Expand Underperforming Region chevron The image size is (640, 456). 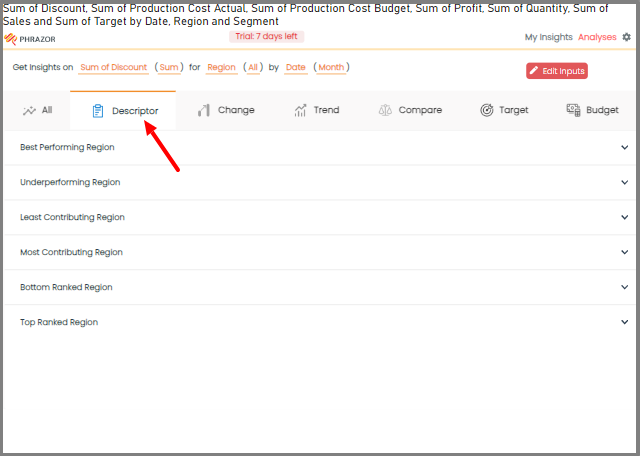[624, 182]
